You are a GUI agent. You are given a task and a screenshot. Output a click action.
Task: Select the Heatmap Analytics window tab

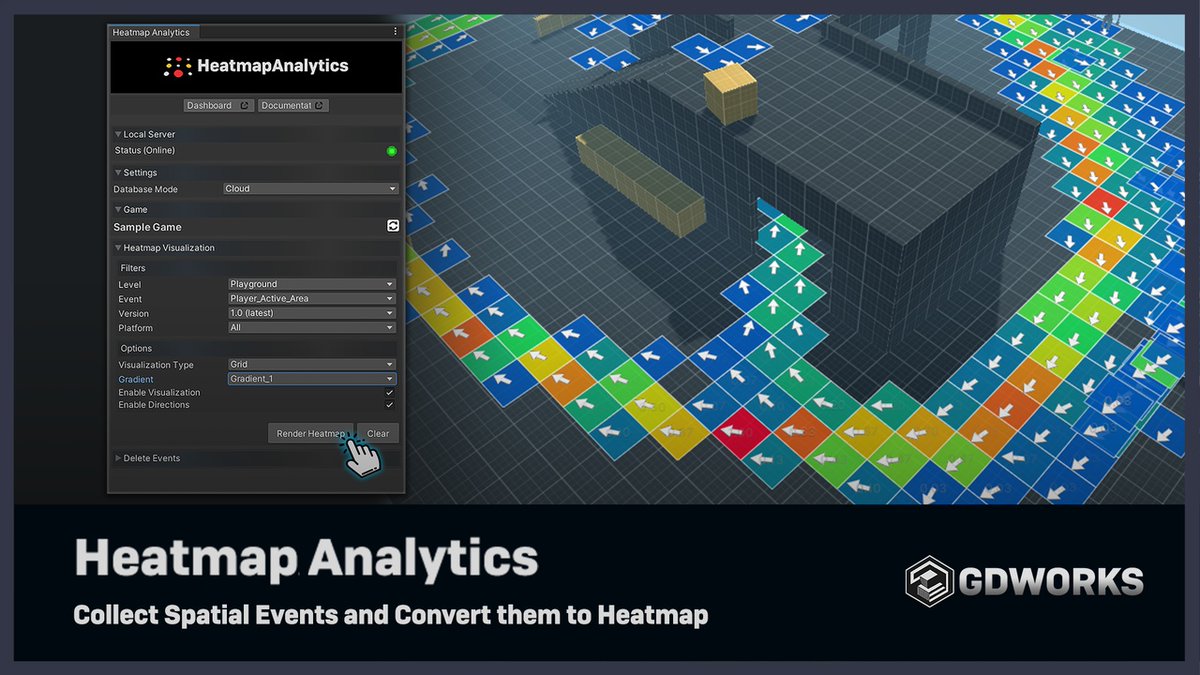[151, 32]
